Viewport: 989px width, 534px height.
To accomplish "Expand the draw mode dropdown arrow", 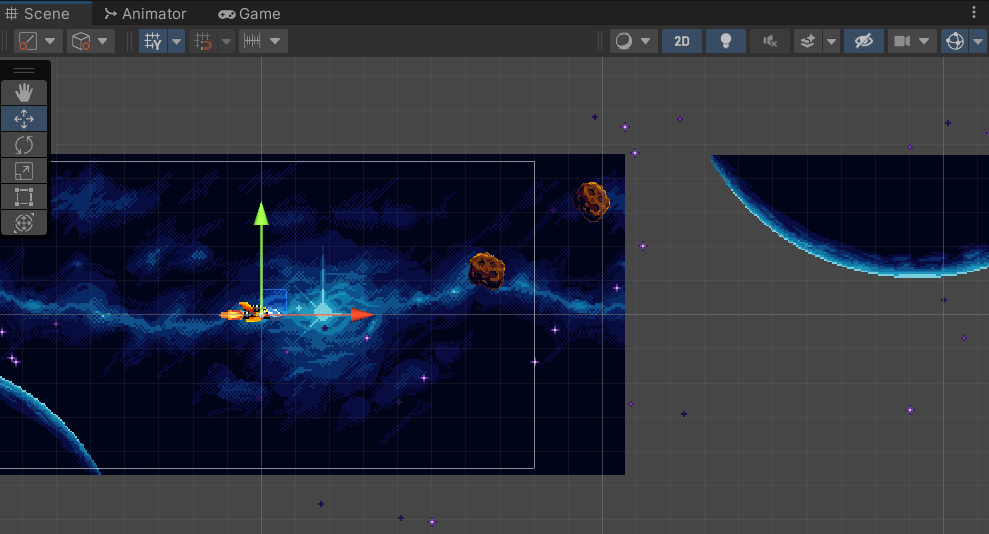I will [646, 42].
